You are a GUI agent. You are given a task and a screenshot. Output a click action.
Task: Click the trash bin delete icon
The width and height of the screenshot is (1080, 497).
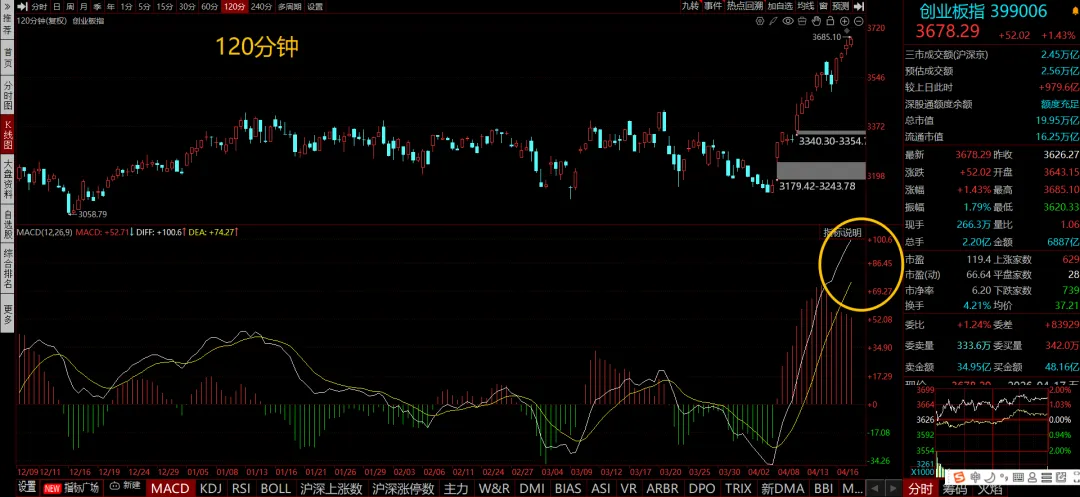(802, 21)
